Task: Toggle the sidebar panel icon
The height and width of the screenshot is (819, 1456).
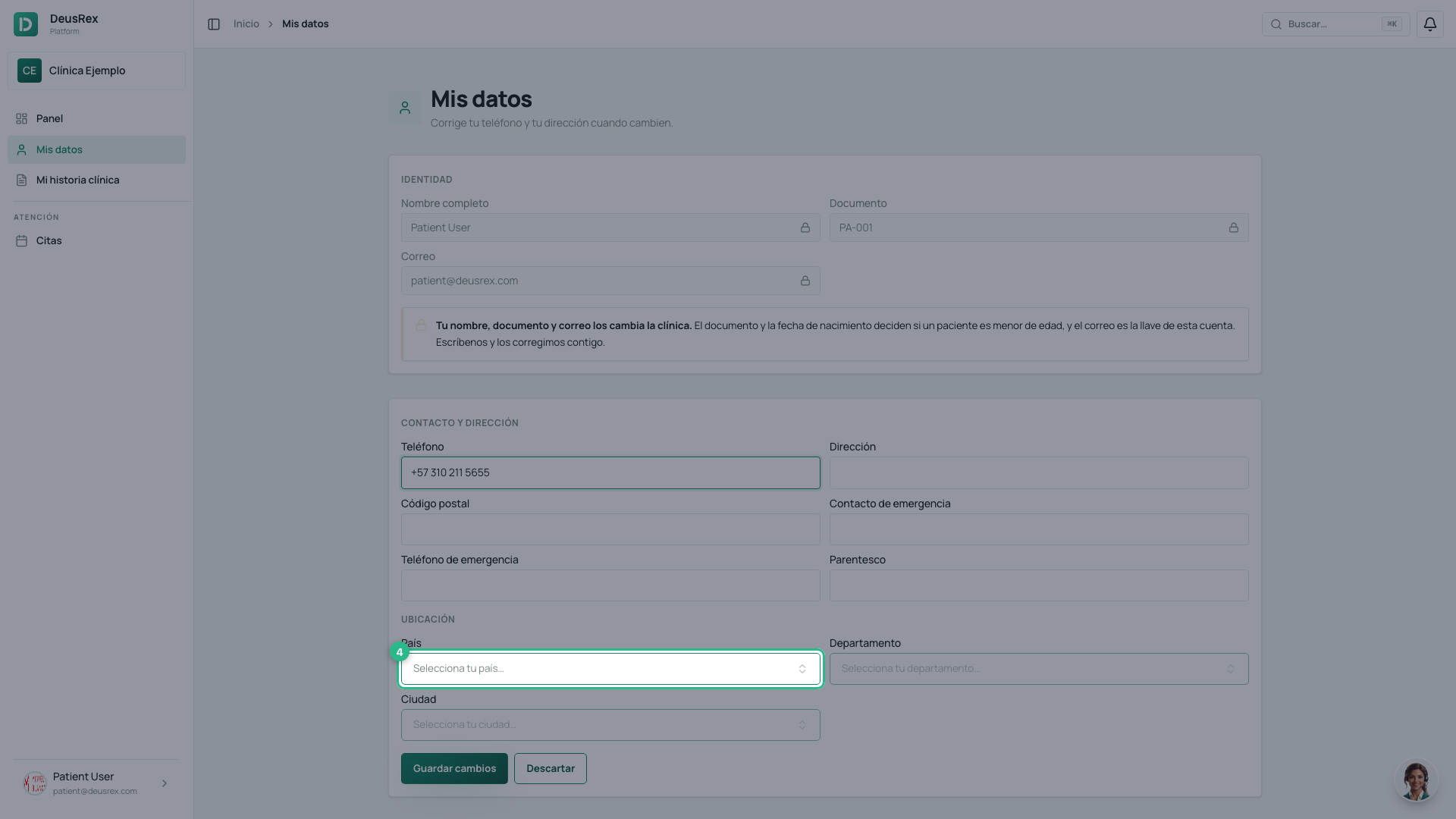Action: coord(214,24)
